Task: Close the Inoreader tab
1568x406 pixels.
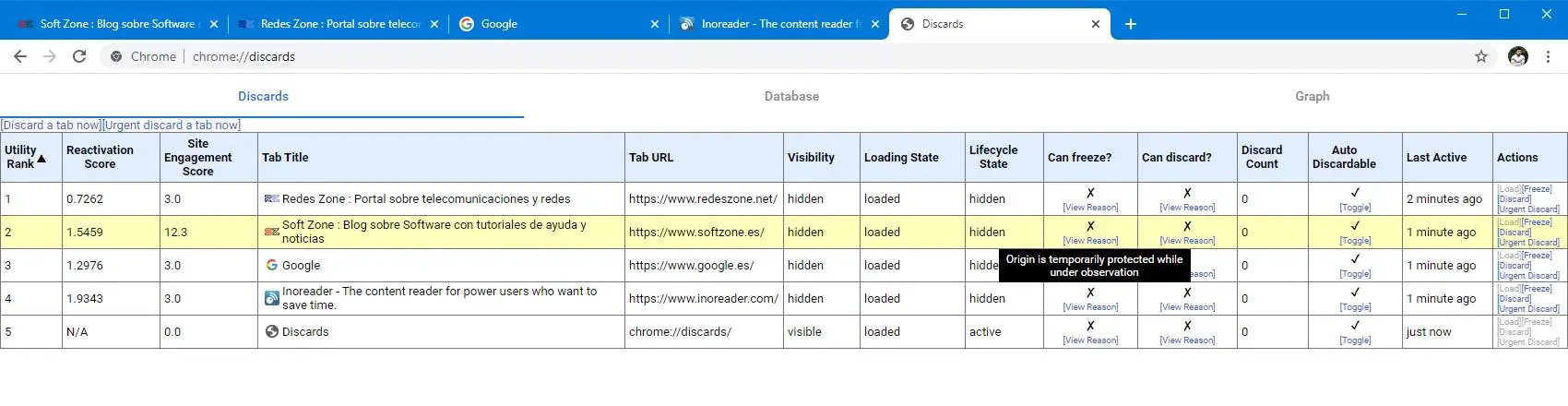Action: (x=874, y=24)
